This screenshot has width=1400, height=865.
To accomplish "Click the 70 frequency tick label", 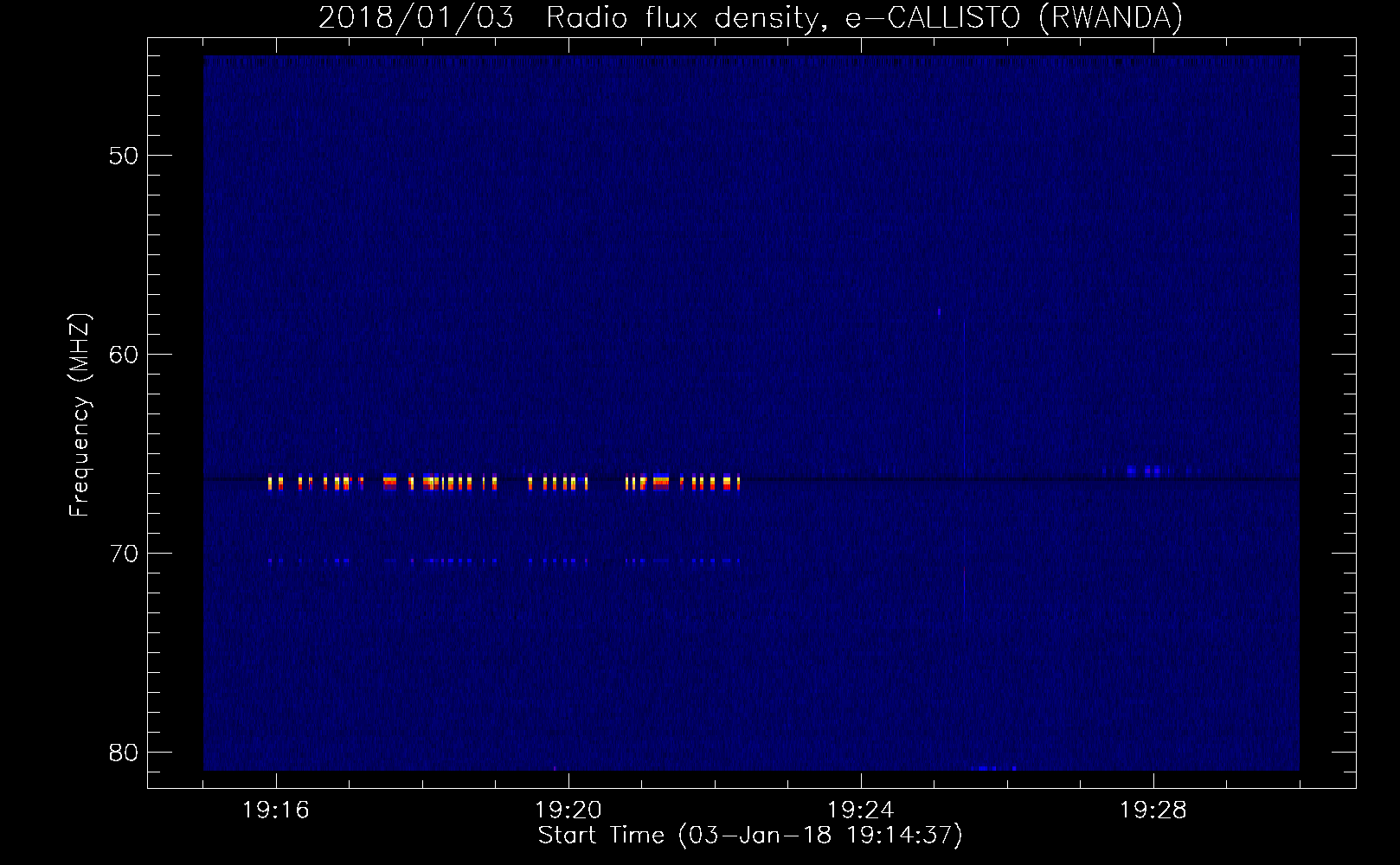I will (124, 554).
